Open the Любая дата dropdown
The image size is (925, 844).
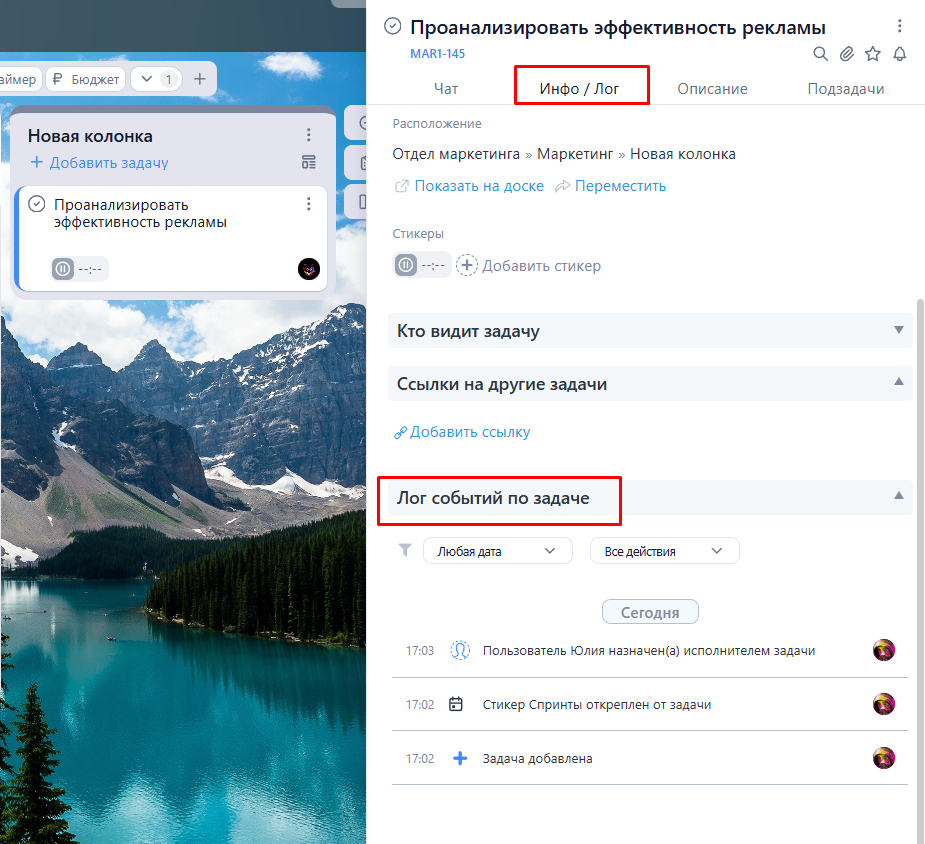pos(497,551)
